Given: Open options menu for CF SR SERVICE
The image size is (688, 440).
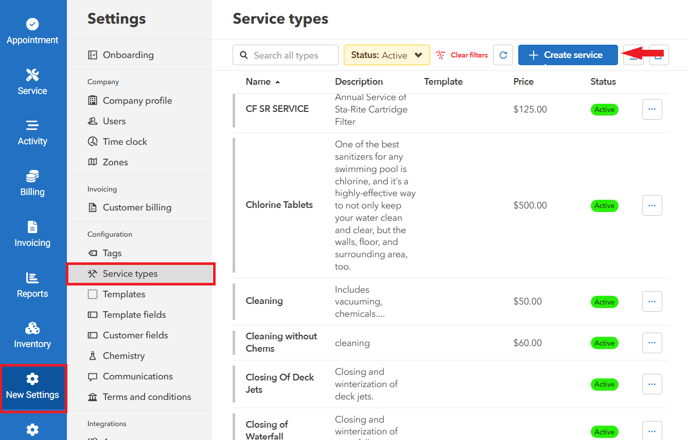Looking at the screenshot, I should pos(652,110).
